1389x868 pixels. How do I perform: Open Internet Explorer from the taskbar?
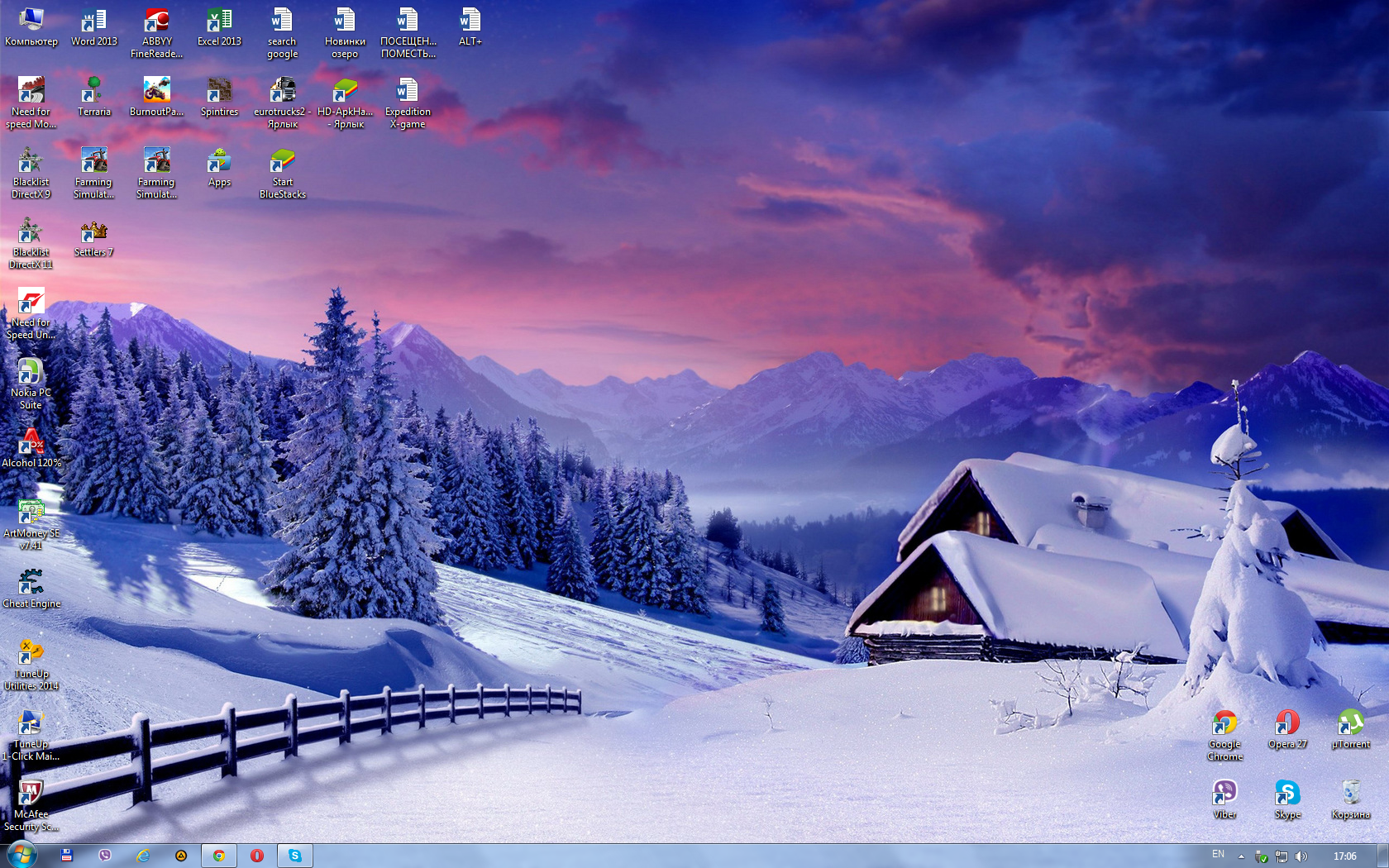[143, 856]
